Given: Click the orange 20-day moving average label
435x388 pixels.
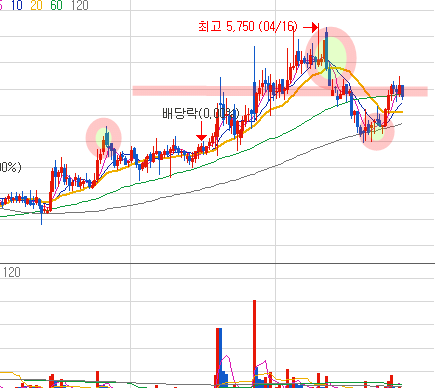Looking at the screenshot, I should click(36, 5).
